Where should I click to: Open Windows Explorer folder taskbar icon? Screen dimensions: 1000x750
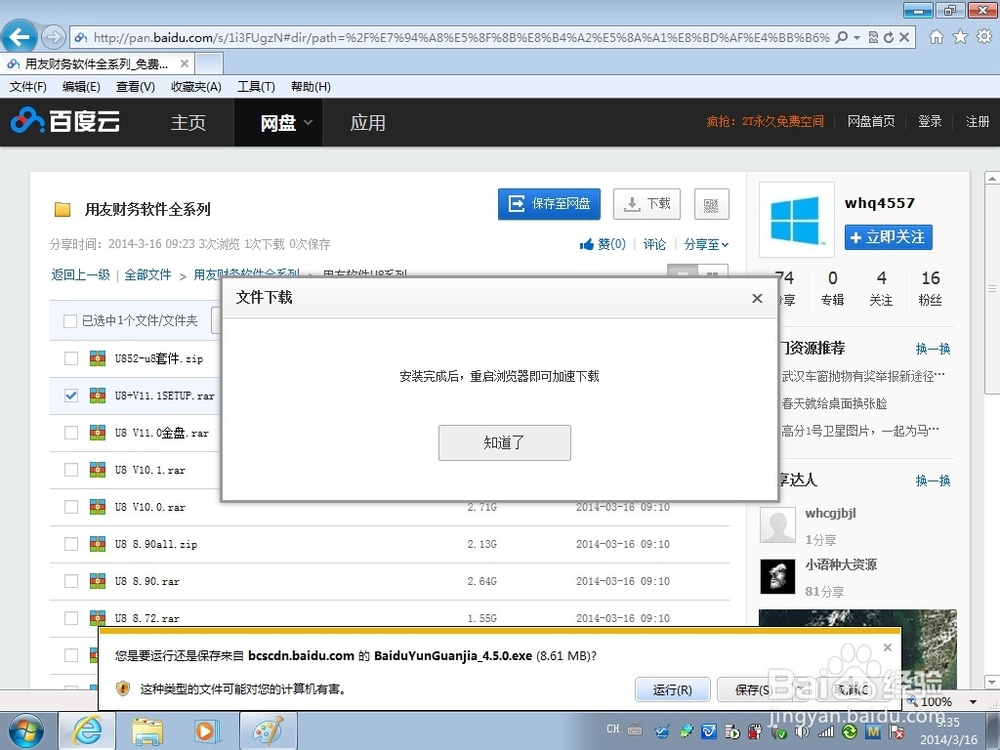tap(147, 731)
